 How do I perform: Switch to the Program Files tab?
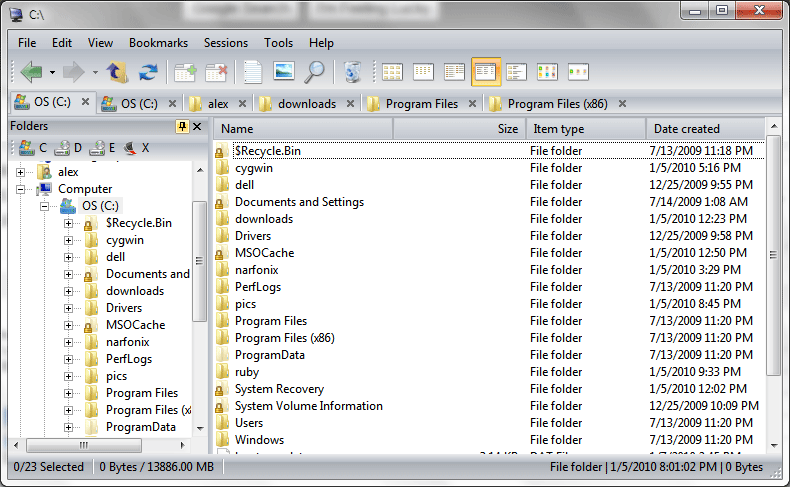pyautogui.click(x=421, y=104)
